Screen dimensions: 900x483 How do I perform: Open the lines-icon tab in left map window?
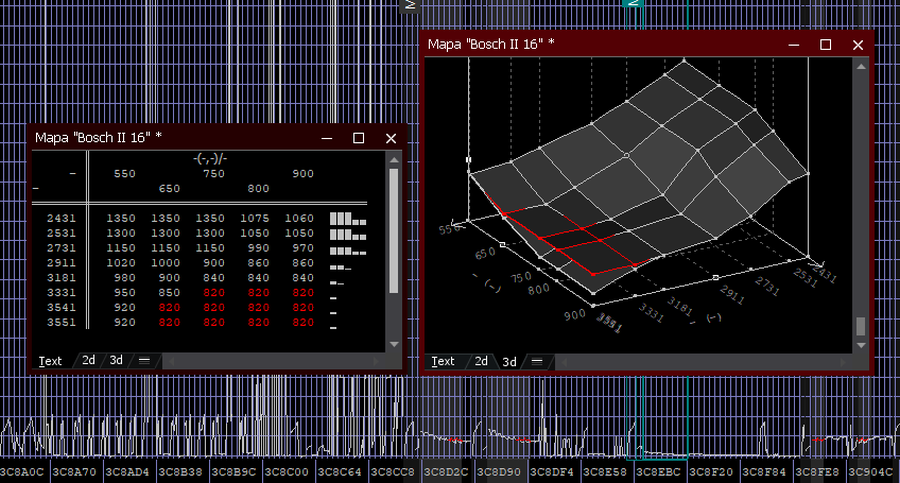[x=144, y=361]
